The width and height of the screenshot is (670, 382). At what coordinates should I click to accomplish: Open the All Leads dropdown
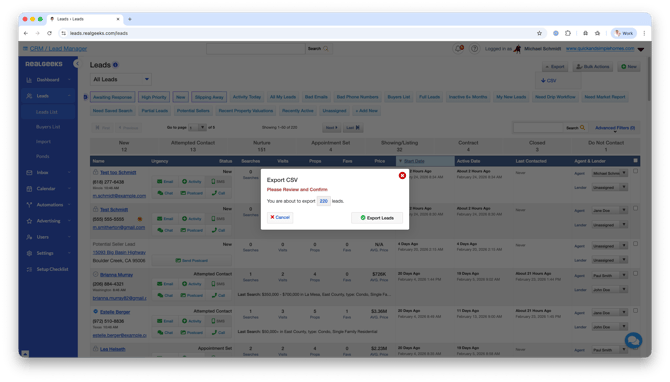(x=120, y=79)
